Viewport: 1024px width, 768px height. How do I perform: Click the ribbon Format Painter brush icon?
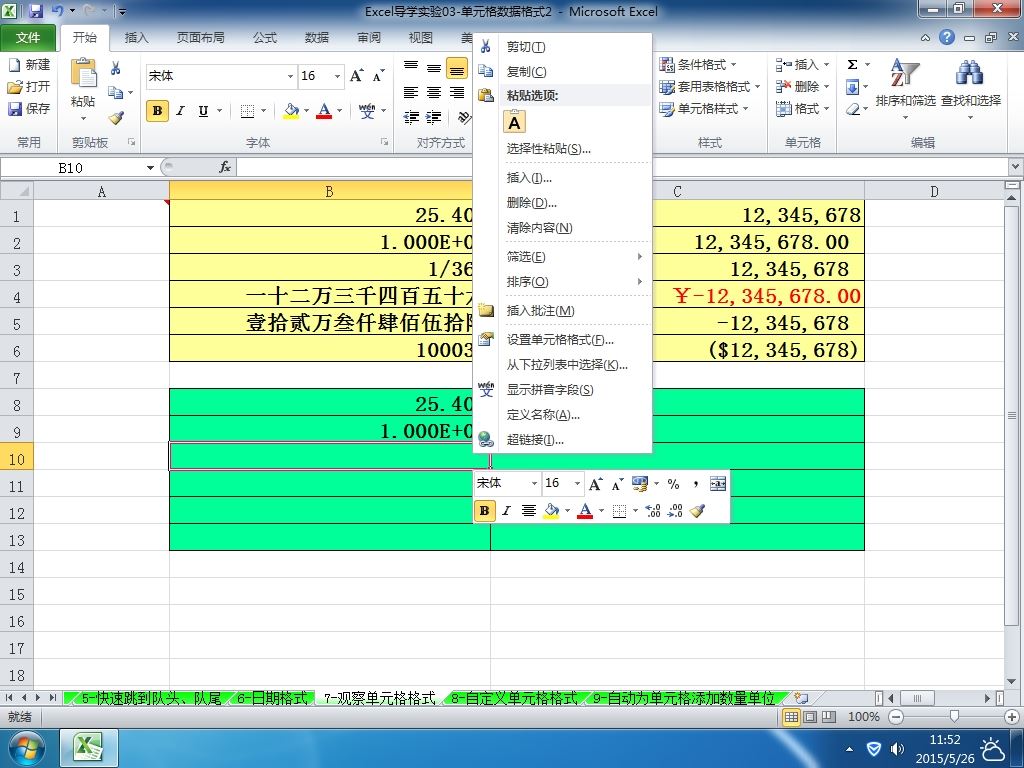tap(116, 118)
